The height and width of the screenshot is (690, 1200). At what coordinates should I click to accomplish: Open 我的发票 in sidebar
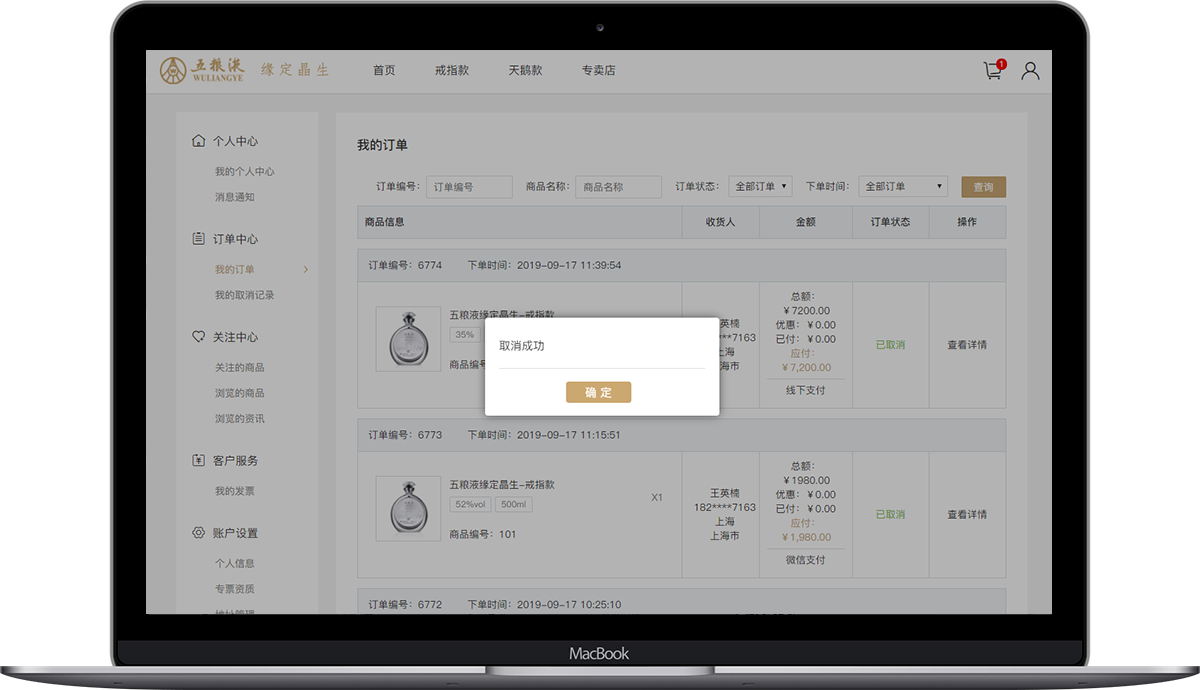click(234, 491)
